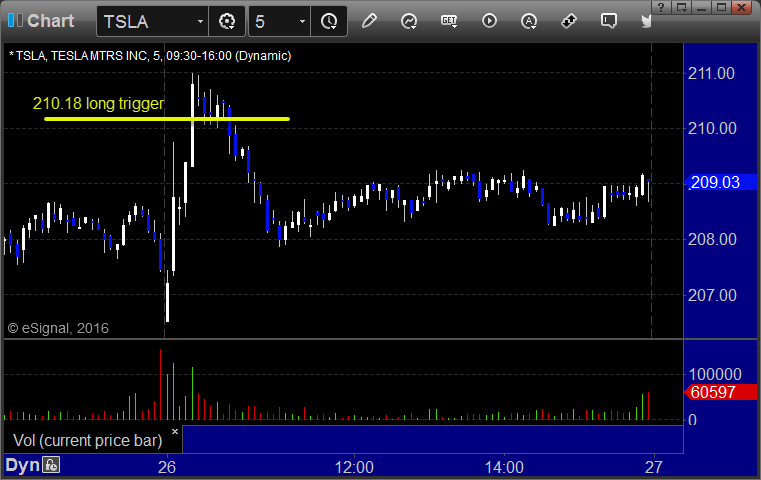Click the 'Vol (current price bar)' label
The image size is (761, 480).
[x=87, y=440]
